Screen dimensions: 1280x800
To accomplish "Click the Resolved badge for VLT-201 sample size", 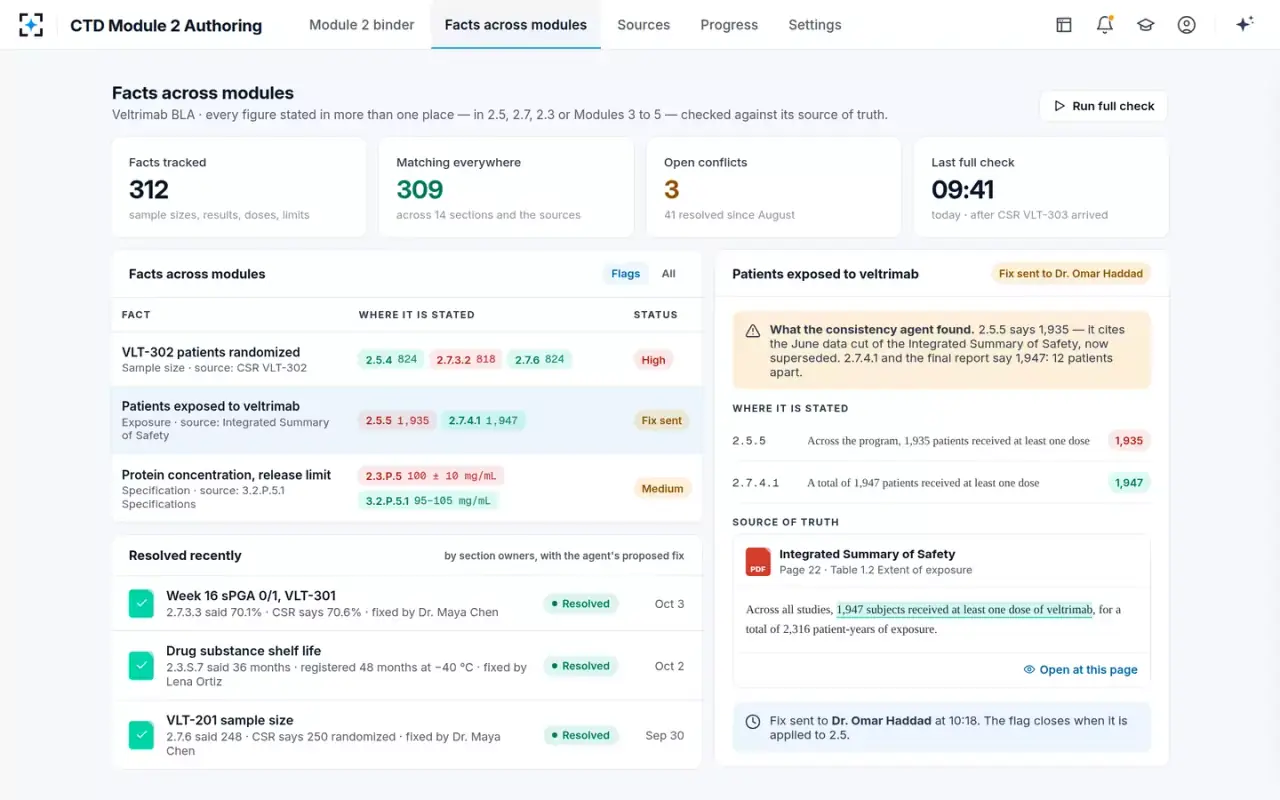I will (582, 735).
